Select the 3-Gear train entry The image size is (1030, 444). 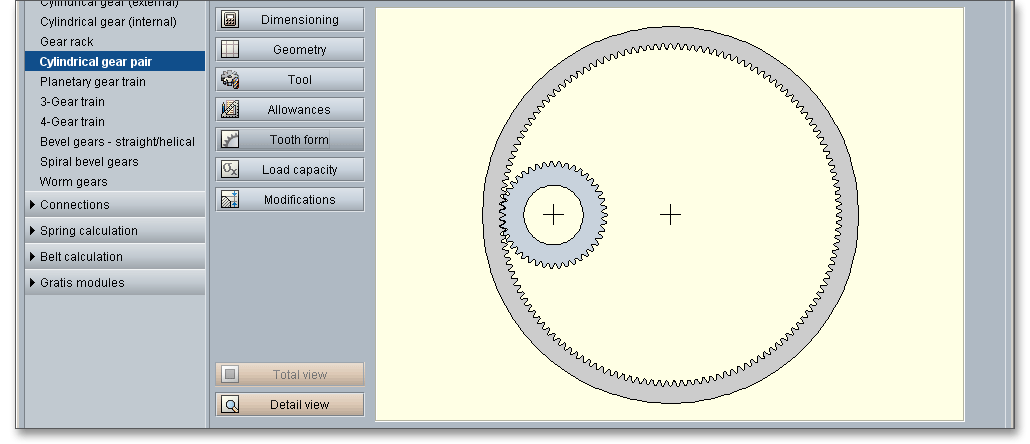point(72,102)
